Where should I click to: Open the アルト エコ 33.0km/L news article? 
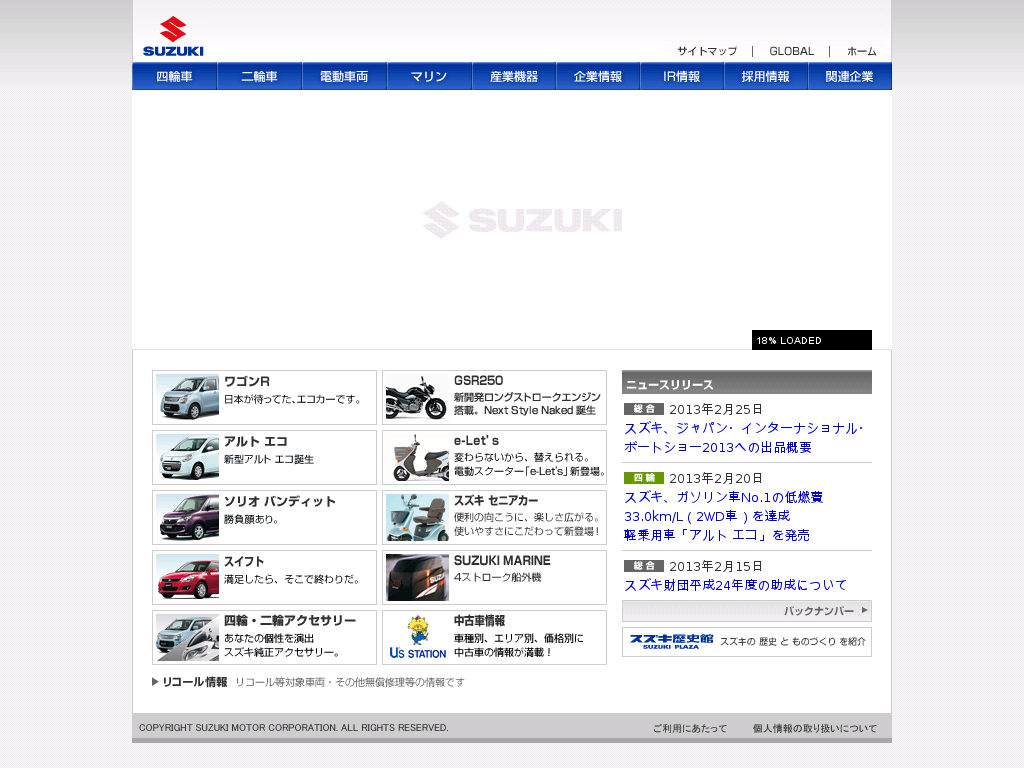pyautogui.click(x=724, y=516)
